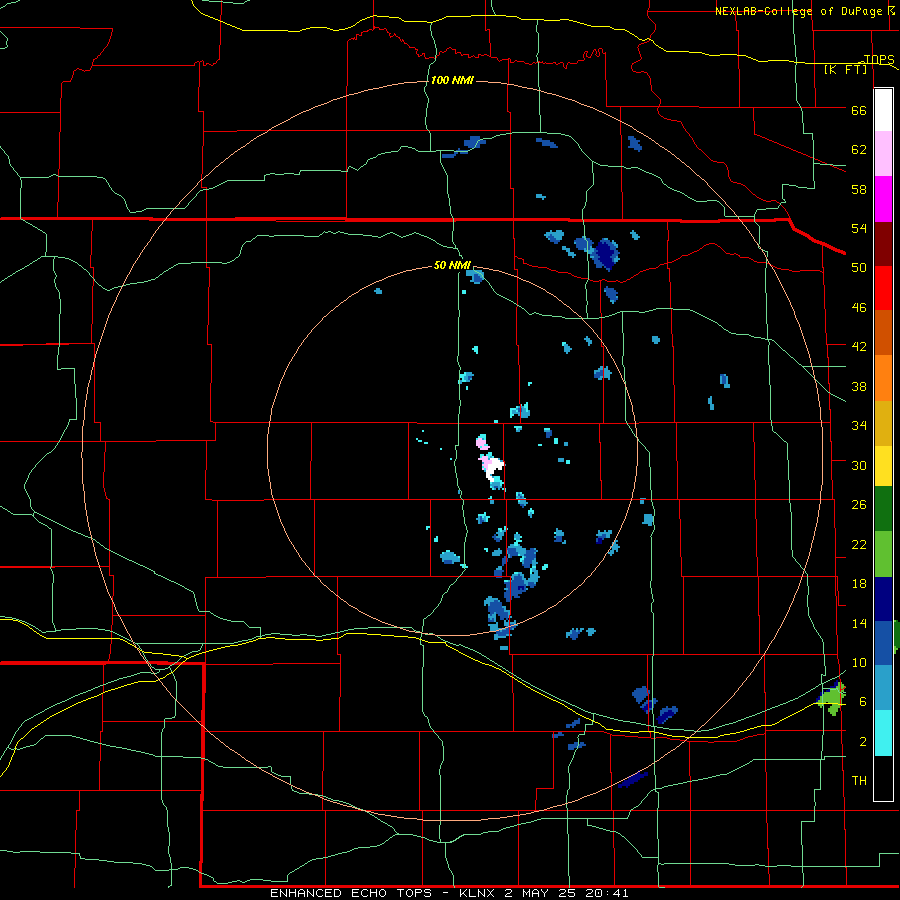Click the "18" legend value
Viewport: 900px width, 900px height.
[x=859, y=584]
